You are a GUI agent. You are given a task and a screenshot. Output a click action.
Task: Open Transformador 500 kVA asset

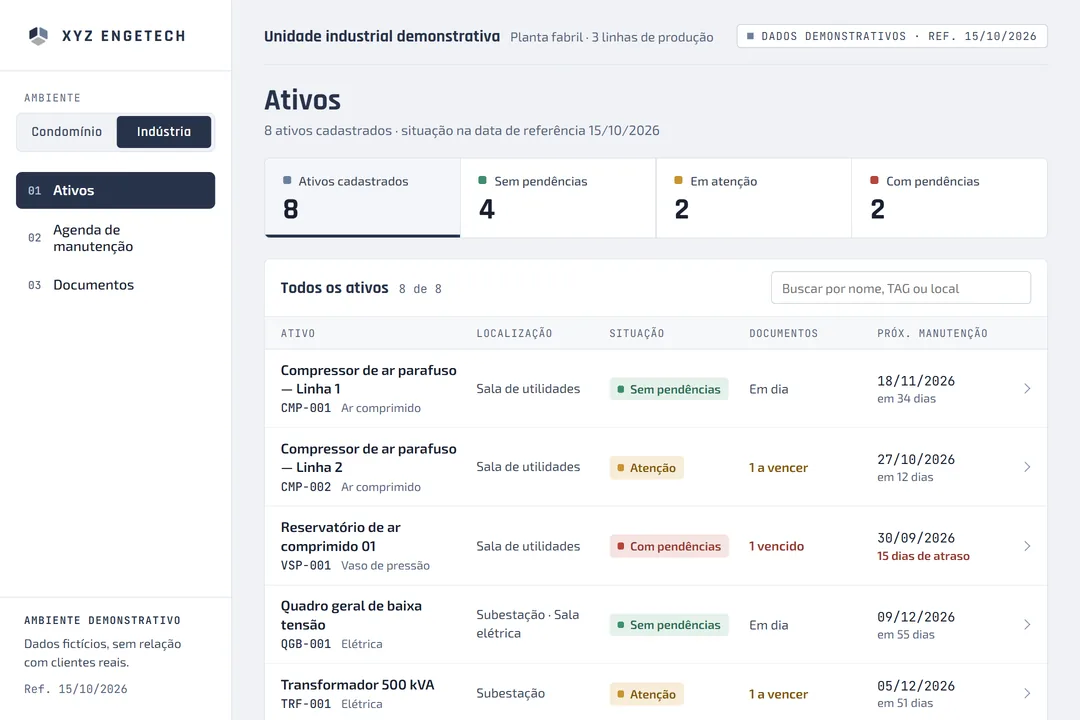(357, 685)
